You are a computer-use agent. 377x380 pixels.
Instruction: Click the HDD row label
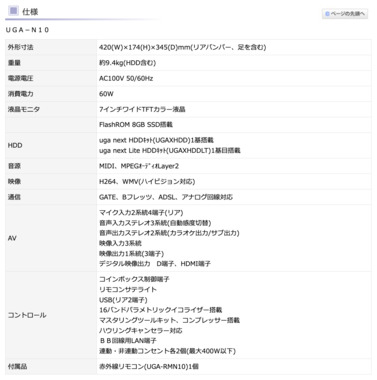(x=15, y=145)
